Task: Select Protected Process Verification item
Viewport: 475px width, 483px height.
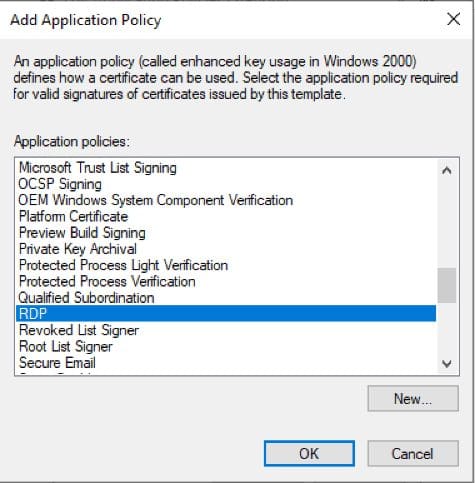Action: 226,282
